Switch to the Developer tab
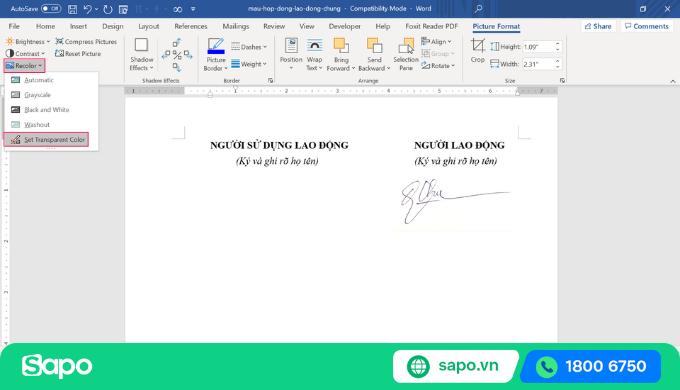This screenshot has height=390, width=680. pyautogui.click(x=345, y=26)
